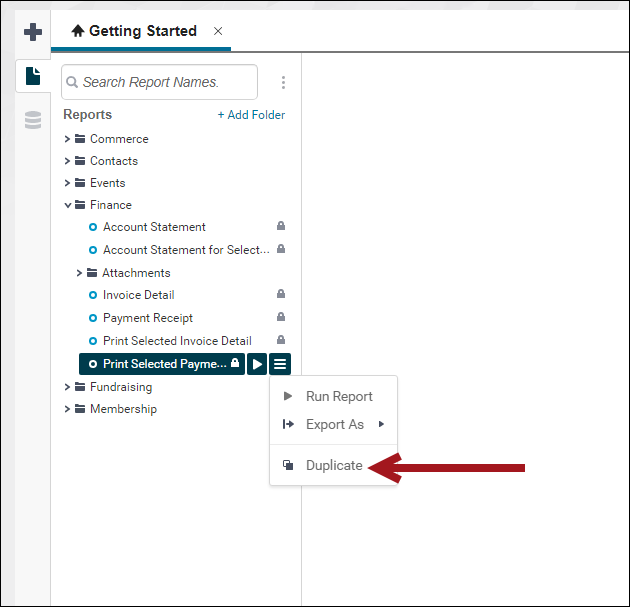
Task: Click lock icon on Print Selected Payme... row
Action: click(x=235, y=363)
